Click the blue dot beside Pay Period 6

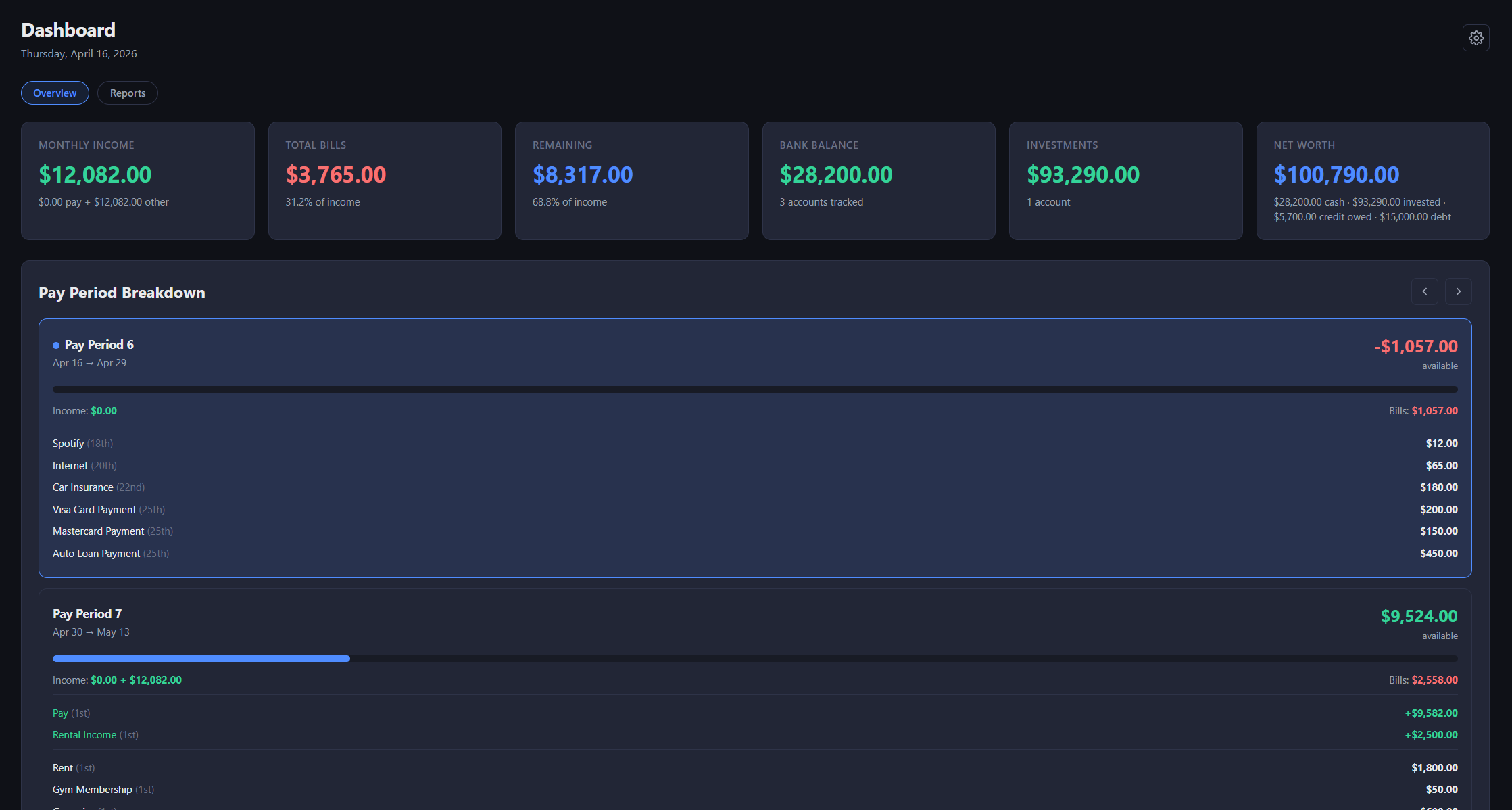[55, 345]
